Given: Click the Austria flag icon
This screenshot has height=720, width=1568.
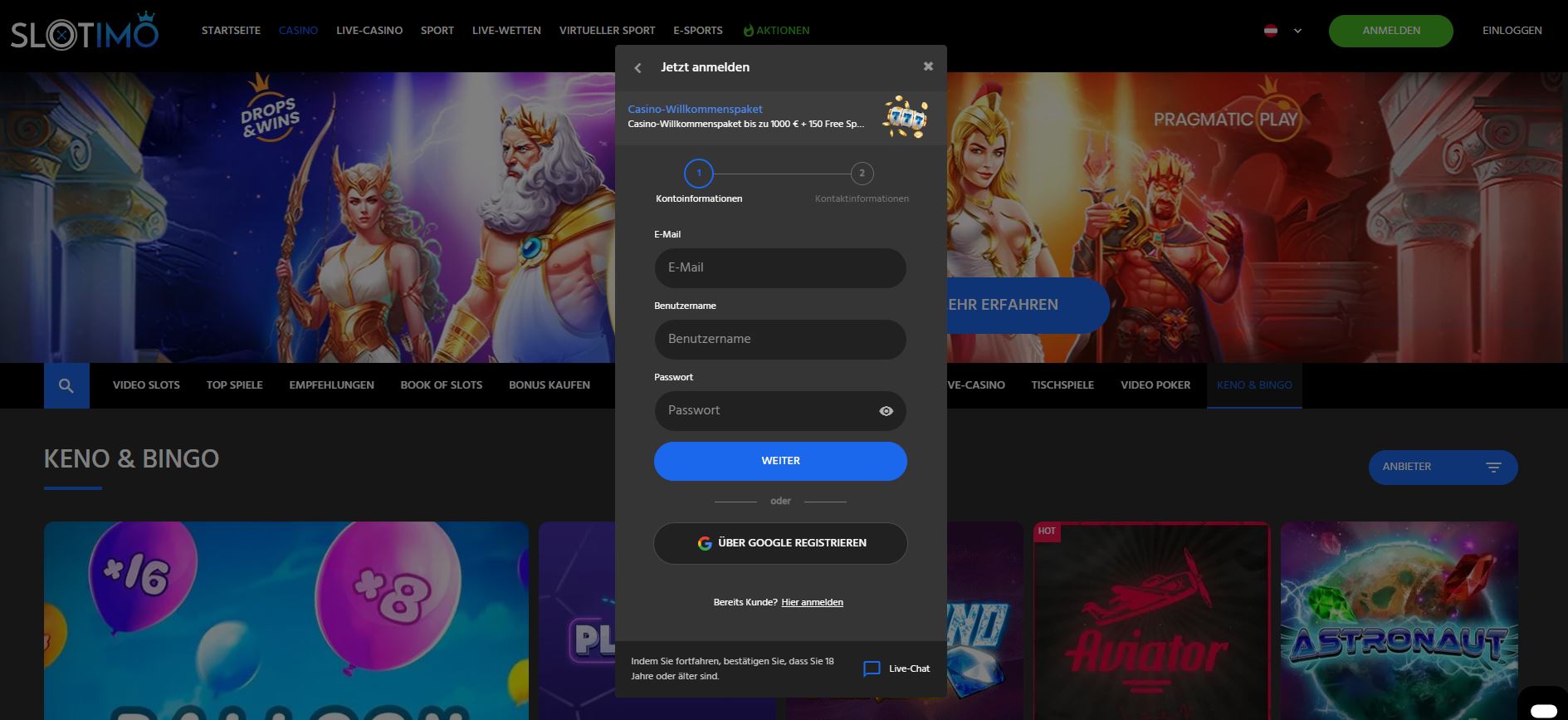Looking at the screenshot, I should pyautogui.click(x=1270, y=31).
